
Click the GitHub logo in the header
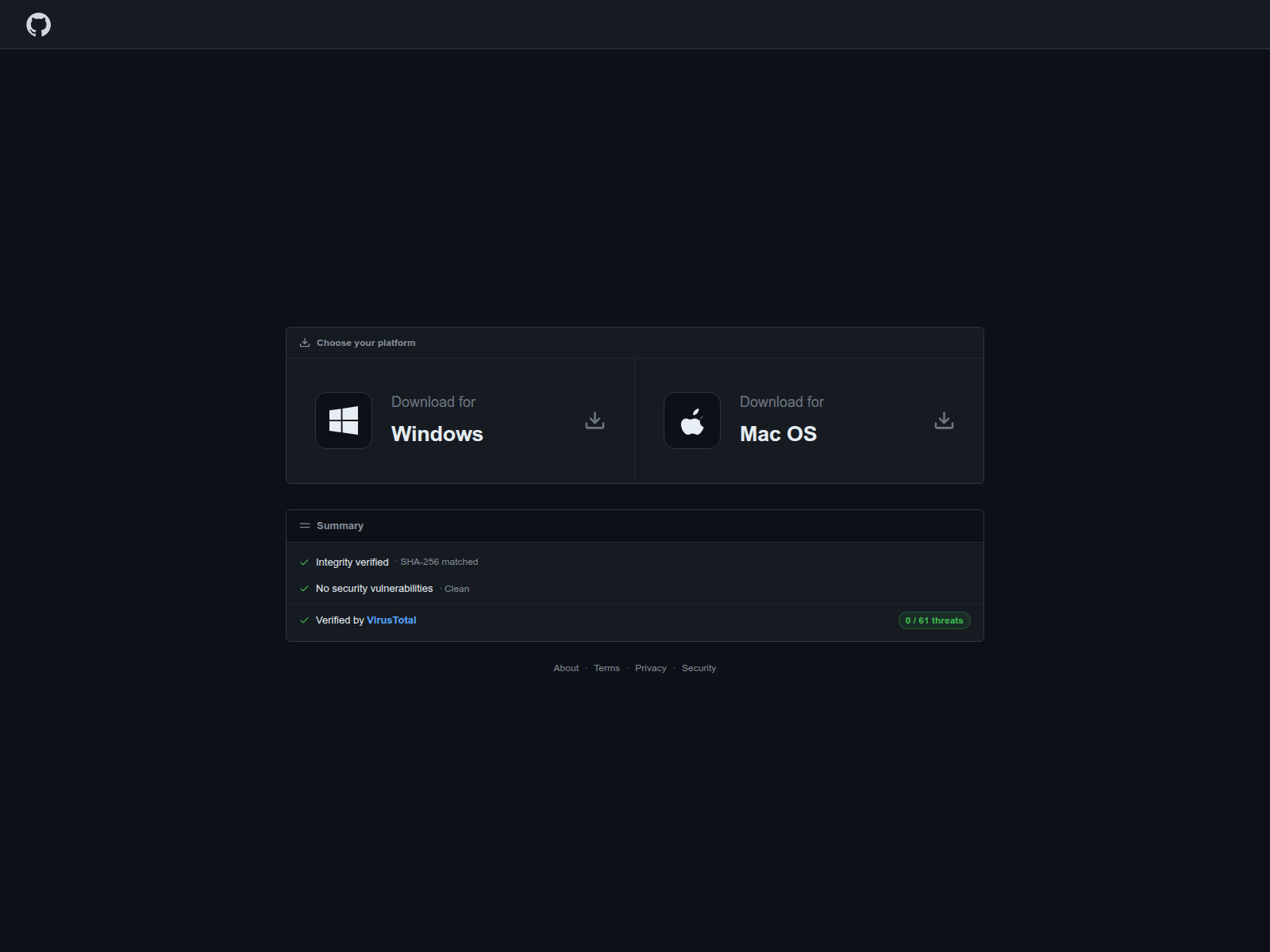coord(38,25)
